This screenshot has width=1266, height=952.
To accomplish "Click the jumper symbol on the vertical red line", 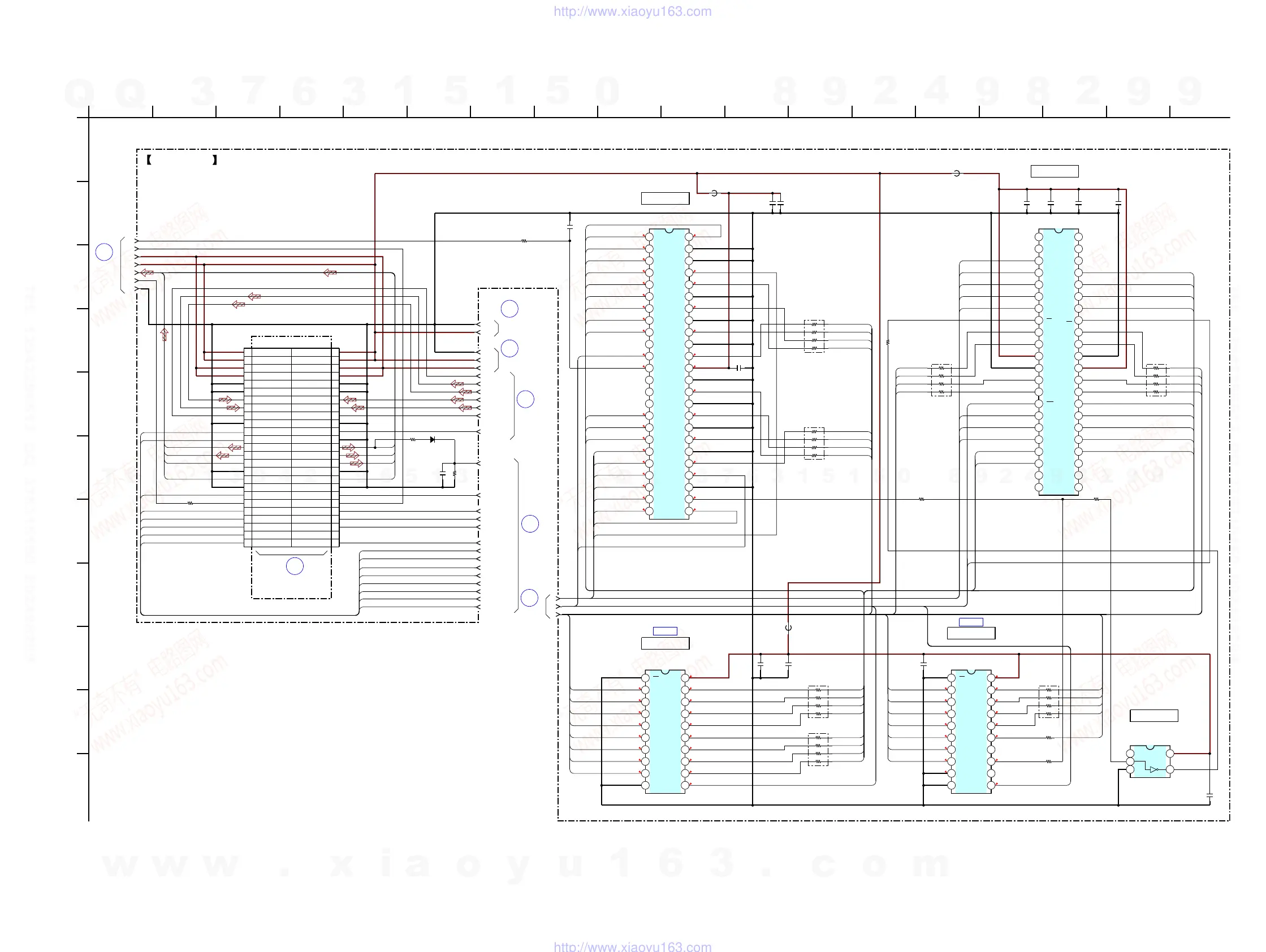I will pos(788,628).
